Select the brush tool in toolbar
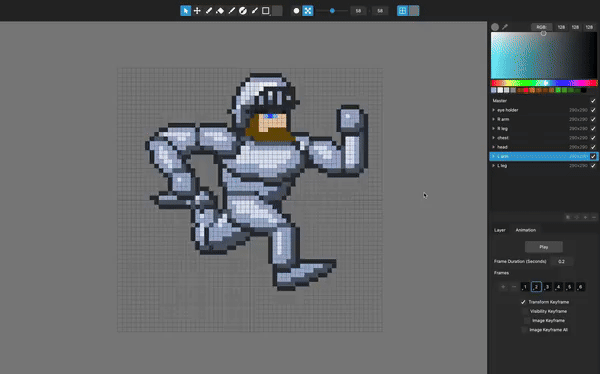 tap(254, 11)
